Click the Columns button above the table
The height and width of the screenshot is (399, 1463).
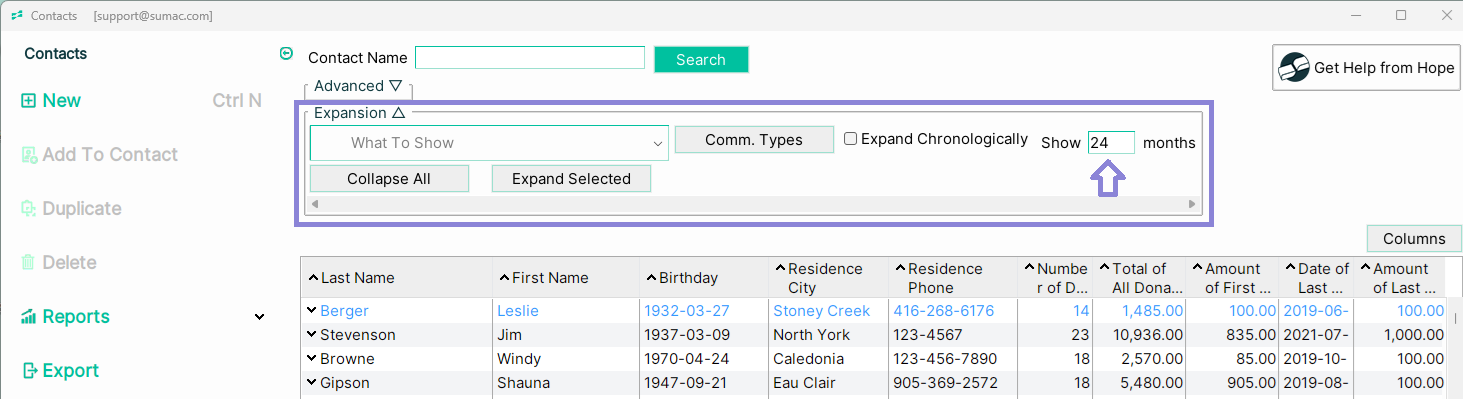[1414, 239]
